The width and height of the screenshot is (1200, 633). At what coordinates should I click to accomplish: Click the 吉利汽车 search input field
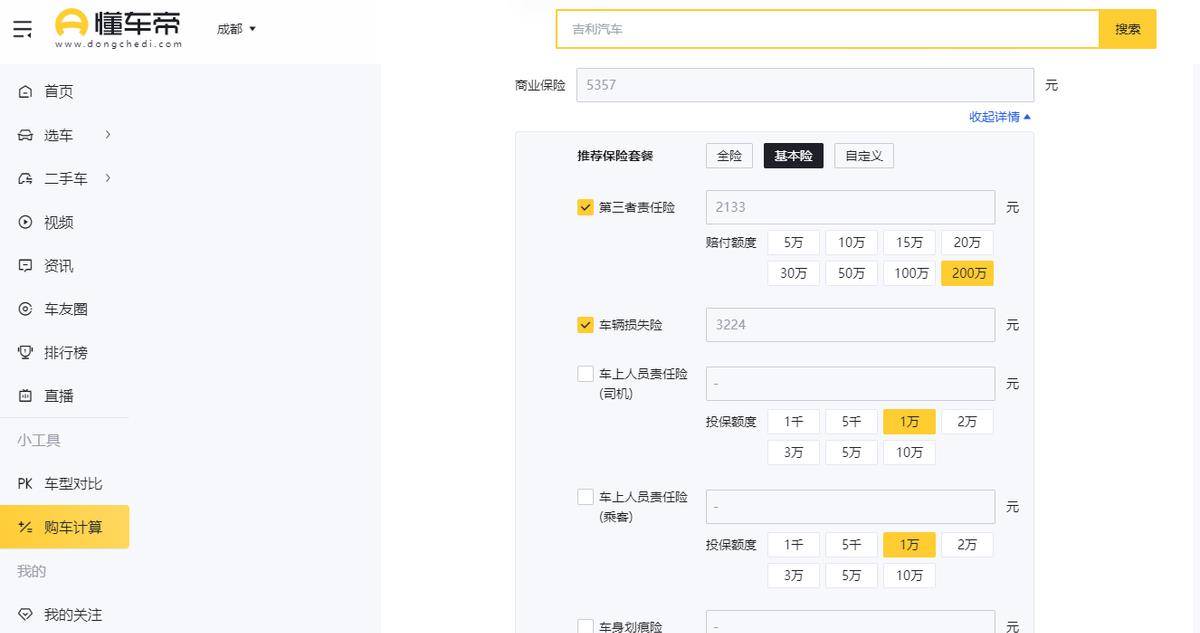coord(827,29)
